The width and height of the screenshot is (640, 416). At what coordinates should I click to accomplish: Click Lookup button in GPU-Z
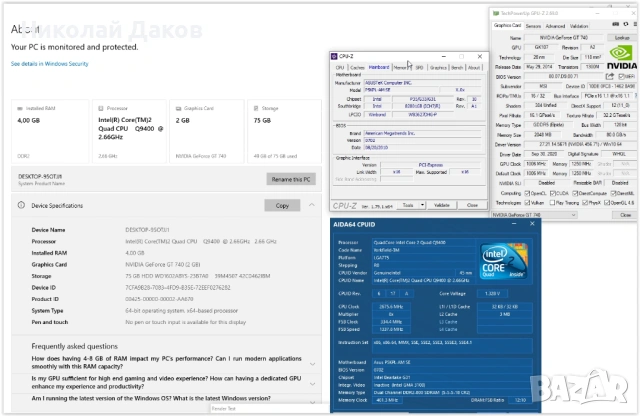(x=622, y=38)
